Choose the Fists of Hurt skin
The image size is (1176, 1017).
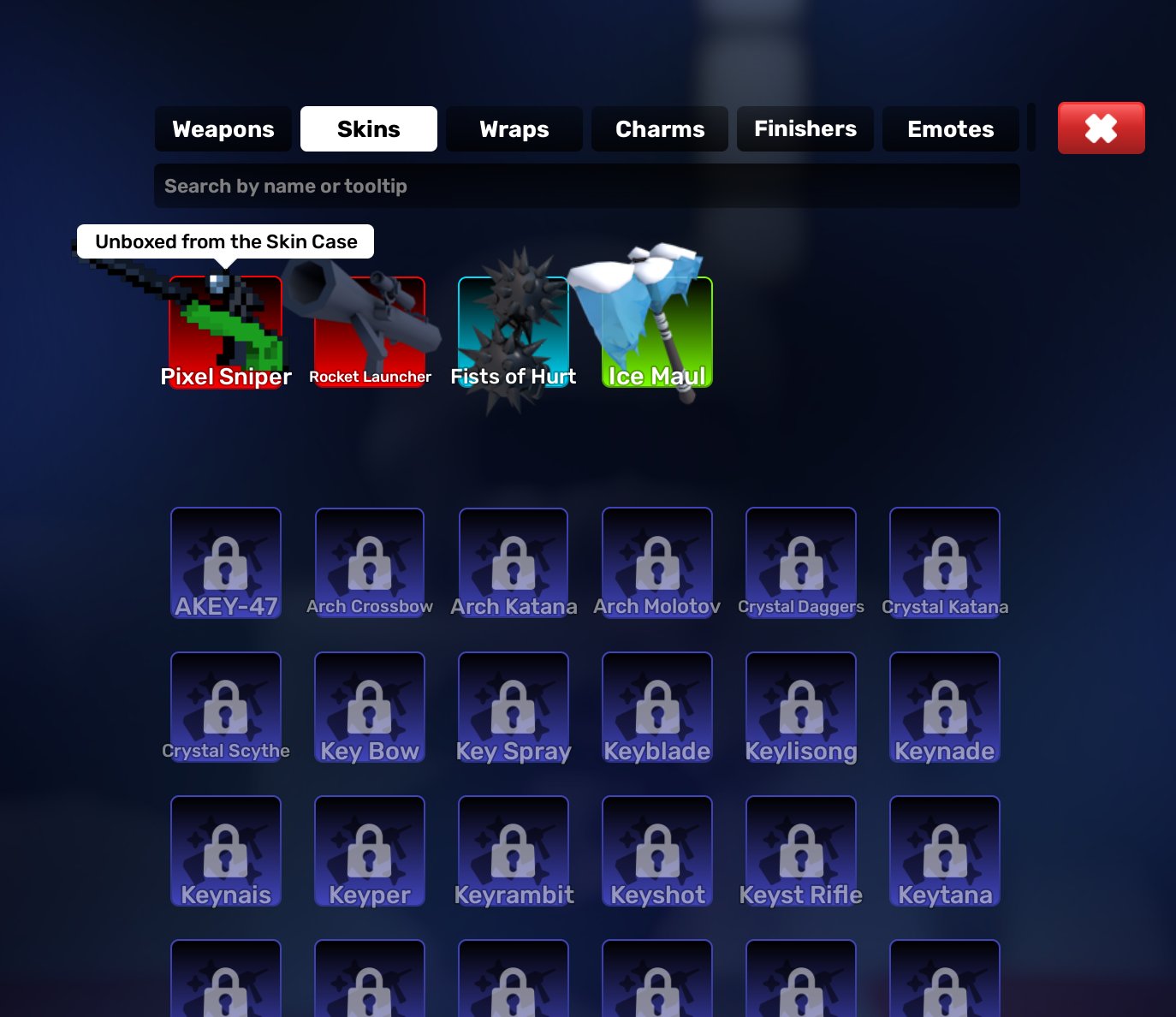click(x=514, y=332)
